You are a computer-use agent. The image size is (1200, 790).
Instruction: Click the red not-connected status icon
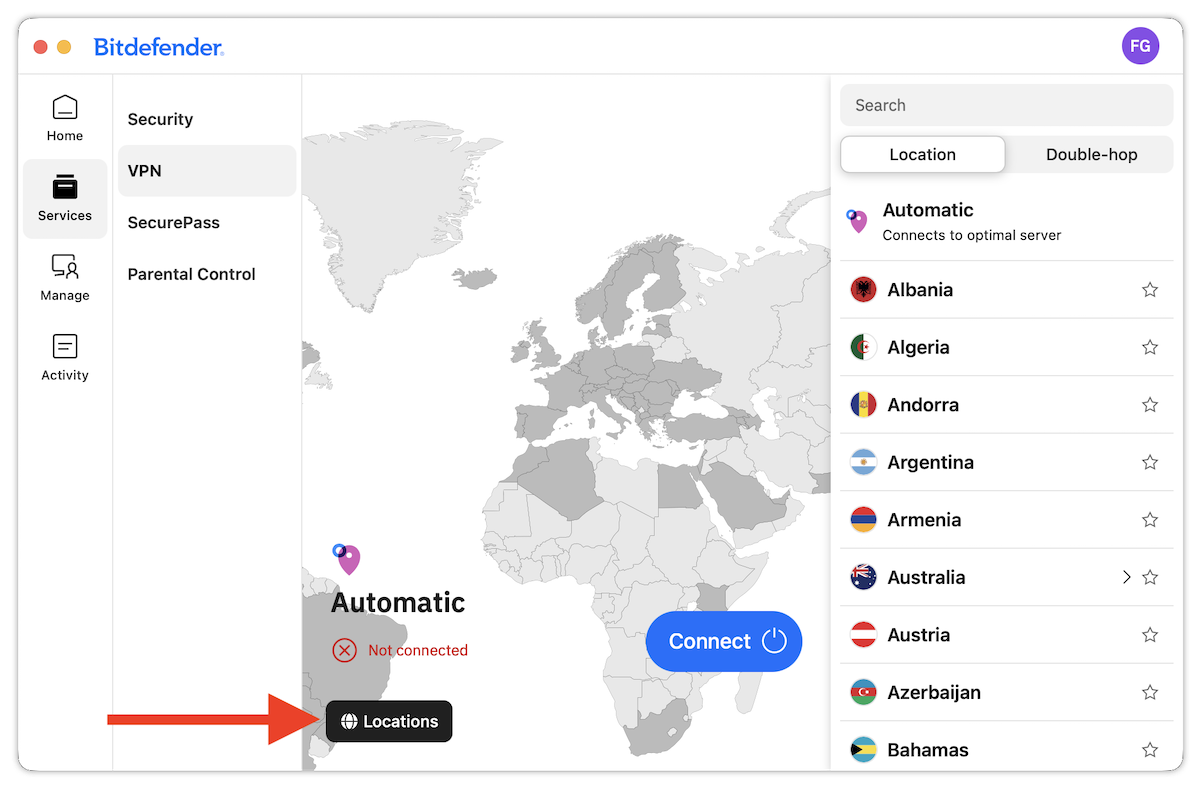pos(344,650)
